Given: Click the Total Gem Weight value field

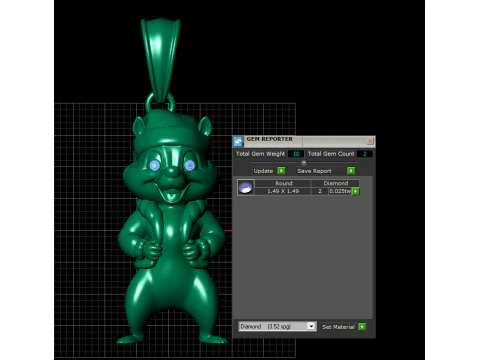Looking at the screenshot, I should (x=296, y=154).
